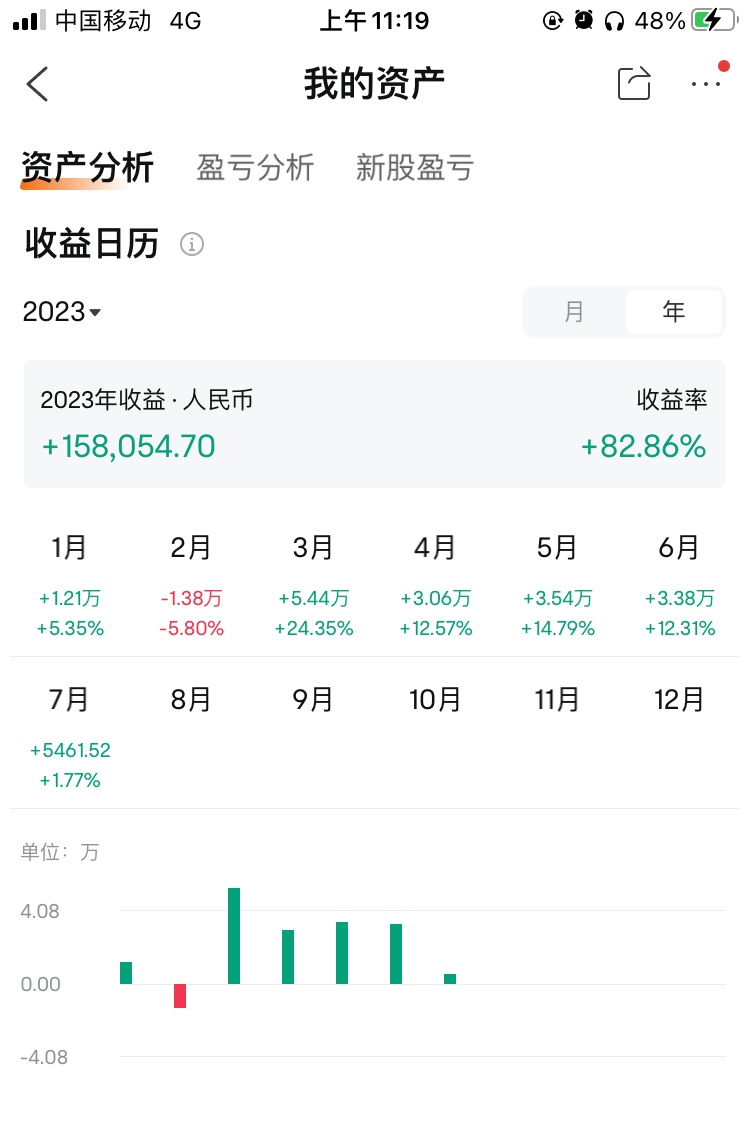
Task: Tap the tallest green bar in chart
Action: (234, 936)
